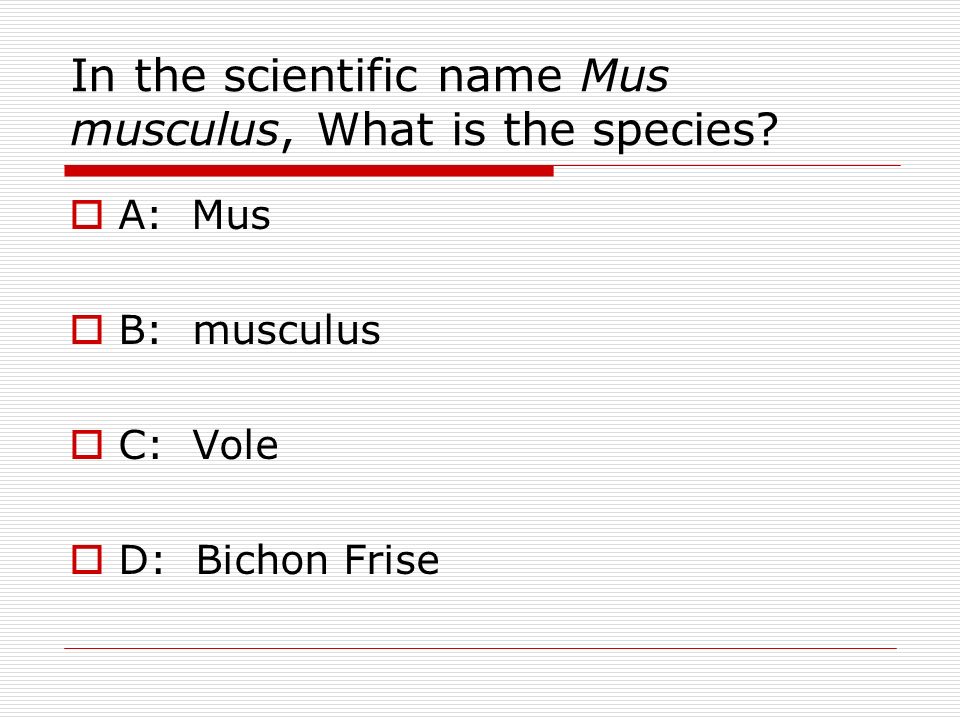
Task: Click the italic "musculus" in the question heading
Action: point(175,130)
